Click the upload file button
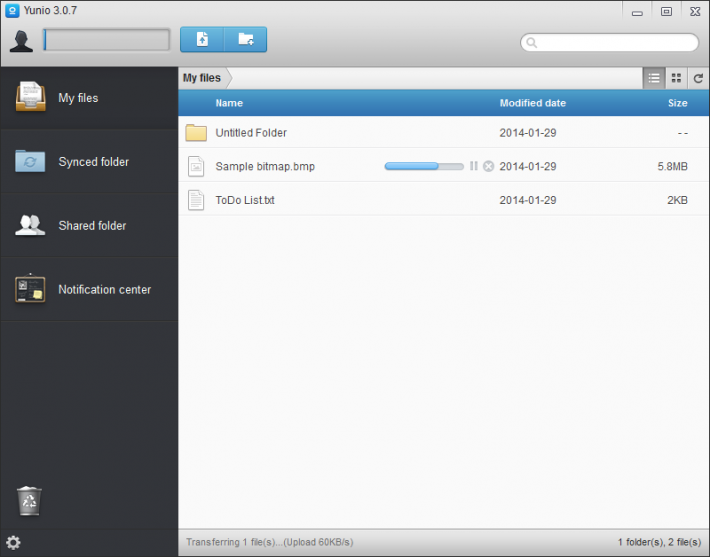 point(202,39)
